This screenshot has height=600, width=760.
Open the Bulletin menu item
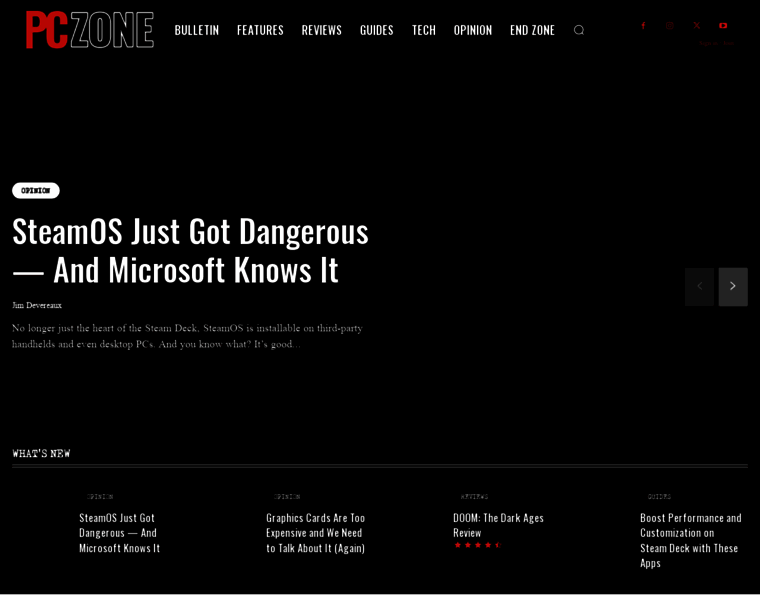[196, 30]
